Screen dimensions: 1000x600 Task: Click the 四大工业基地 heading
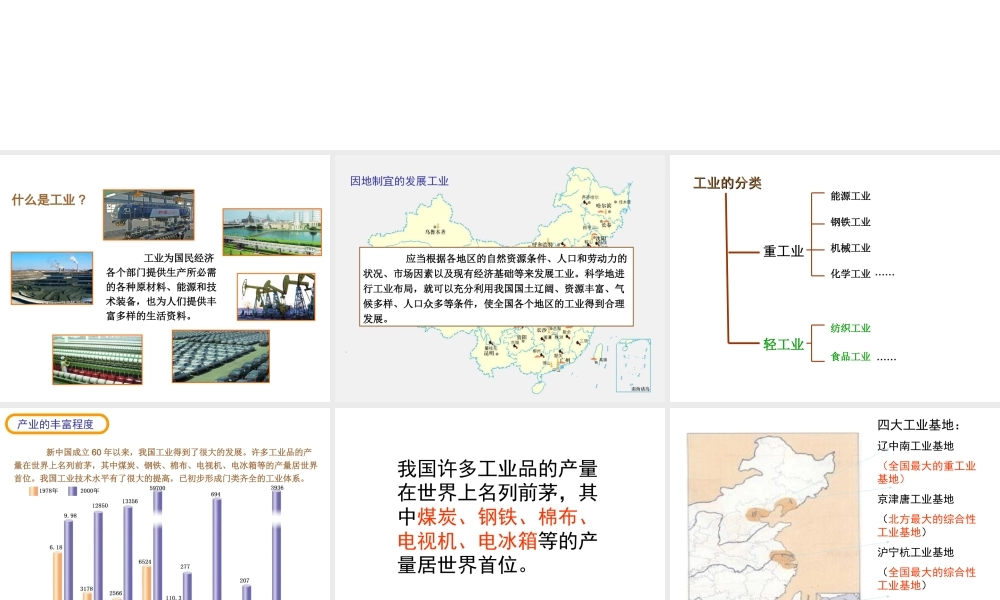click(x=918, y=425)
